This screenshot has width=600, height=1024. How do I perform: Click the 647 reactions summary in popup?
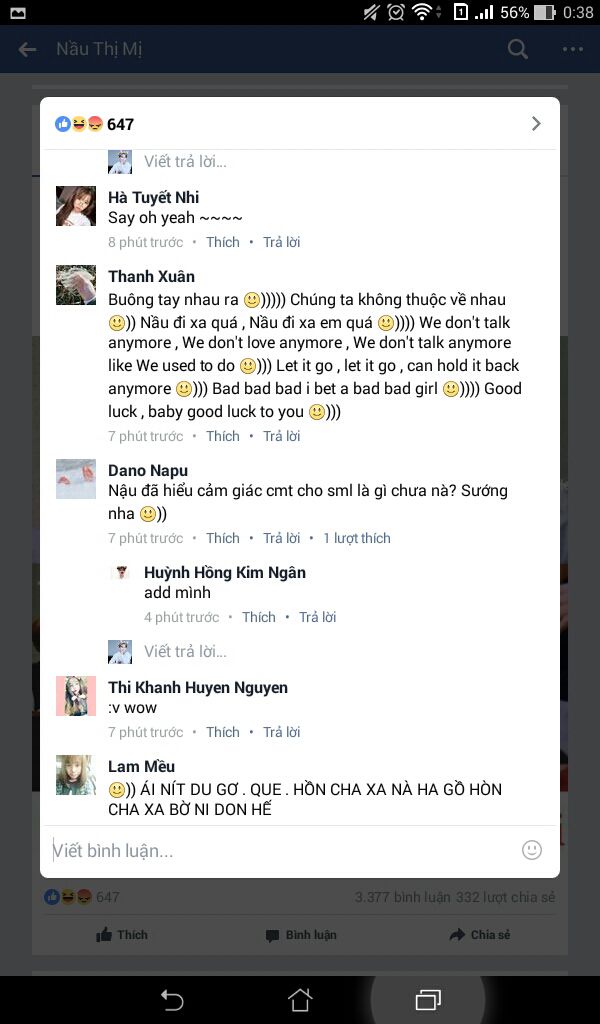(95, 124)
